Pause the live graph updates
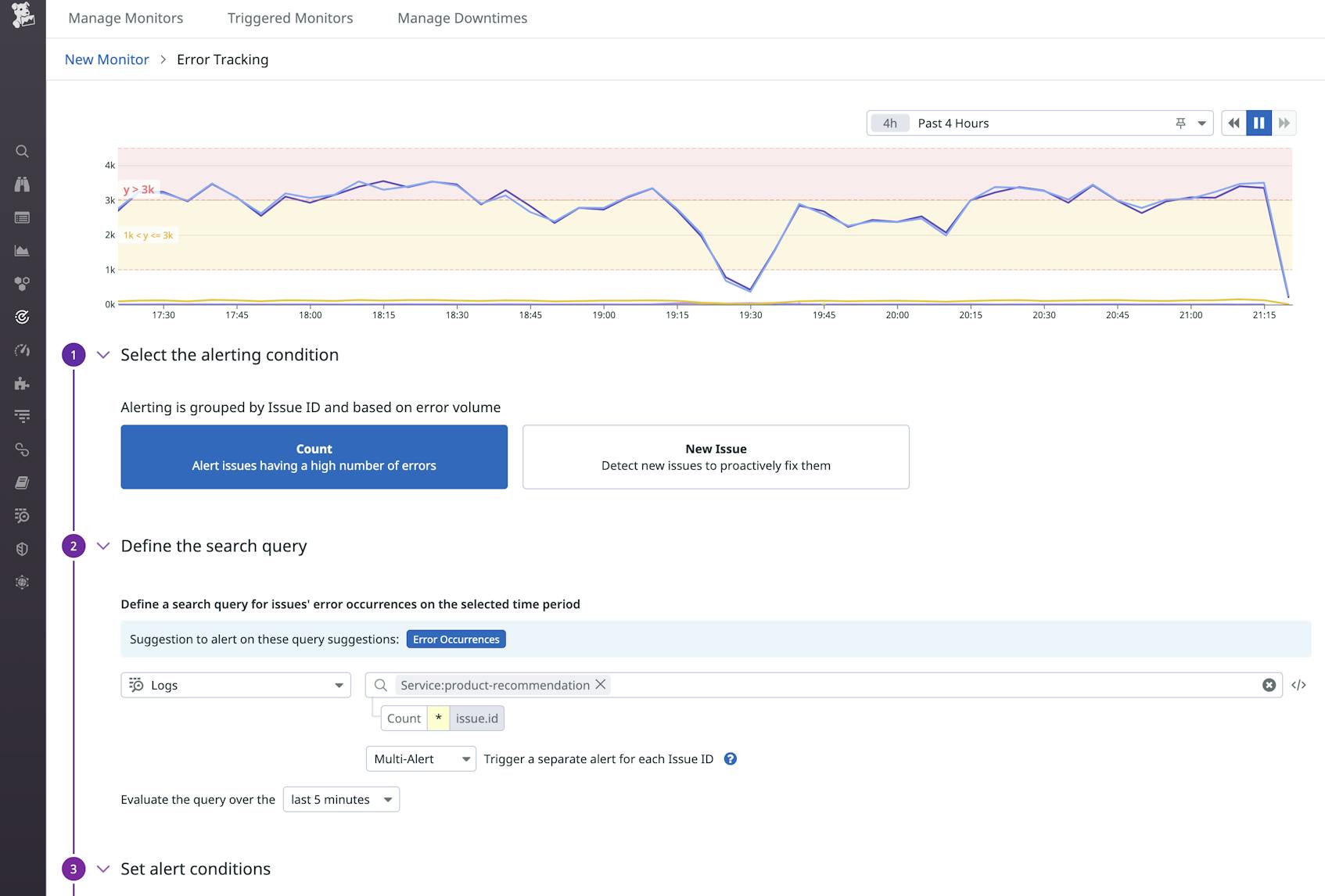Screen dimensions: 1325x896 1259,123
